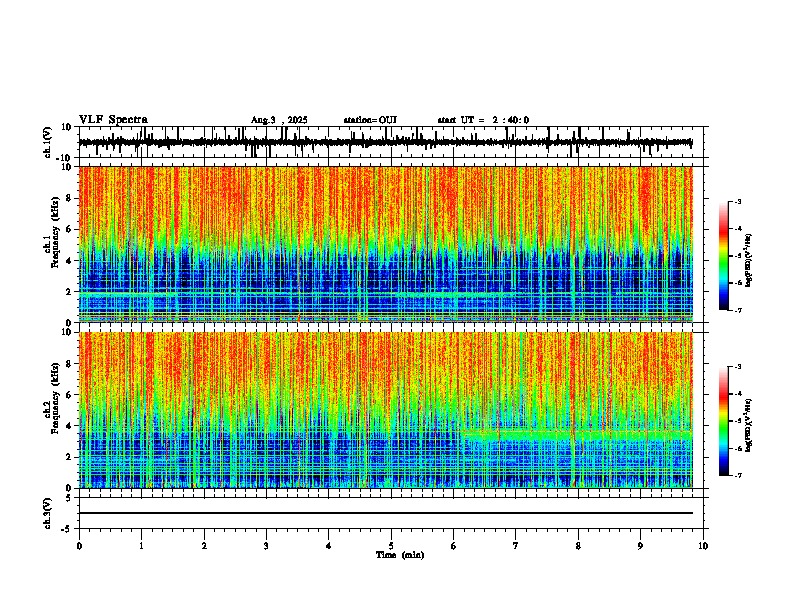
Task: Click the ch.1 spectrogram color bar
Action: 724,256
